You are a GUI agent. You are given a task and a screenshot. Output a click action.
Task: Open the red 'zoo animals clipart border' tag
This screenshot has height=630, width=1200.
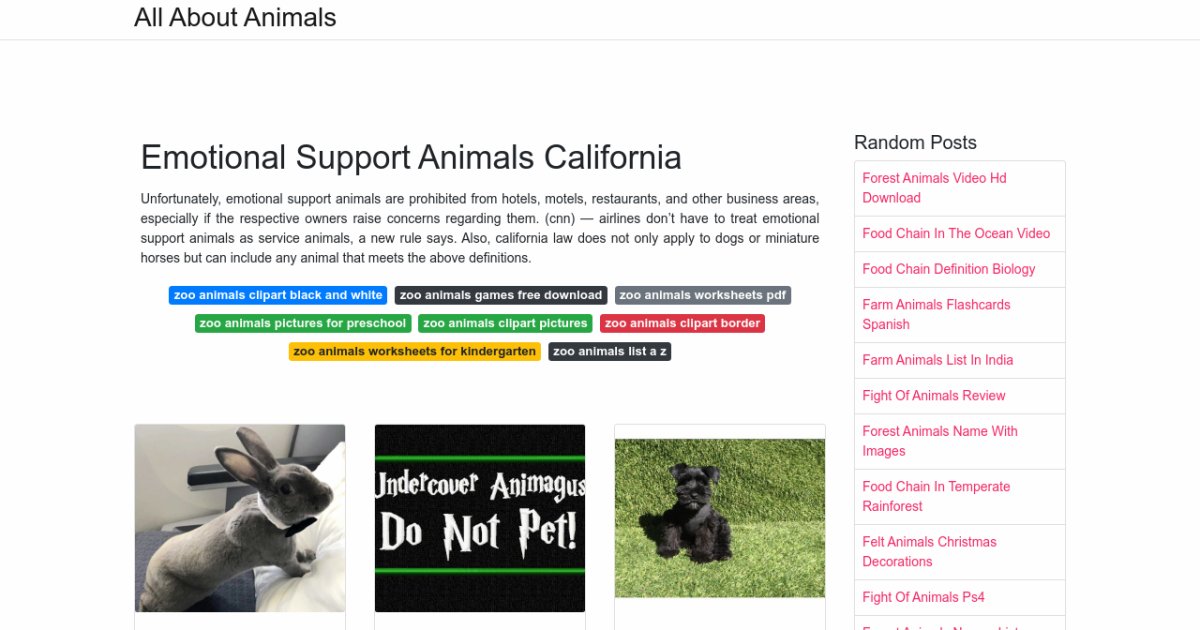(683, 323)
